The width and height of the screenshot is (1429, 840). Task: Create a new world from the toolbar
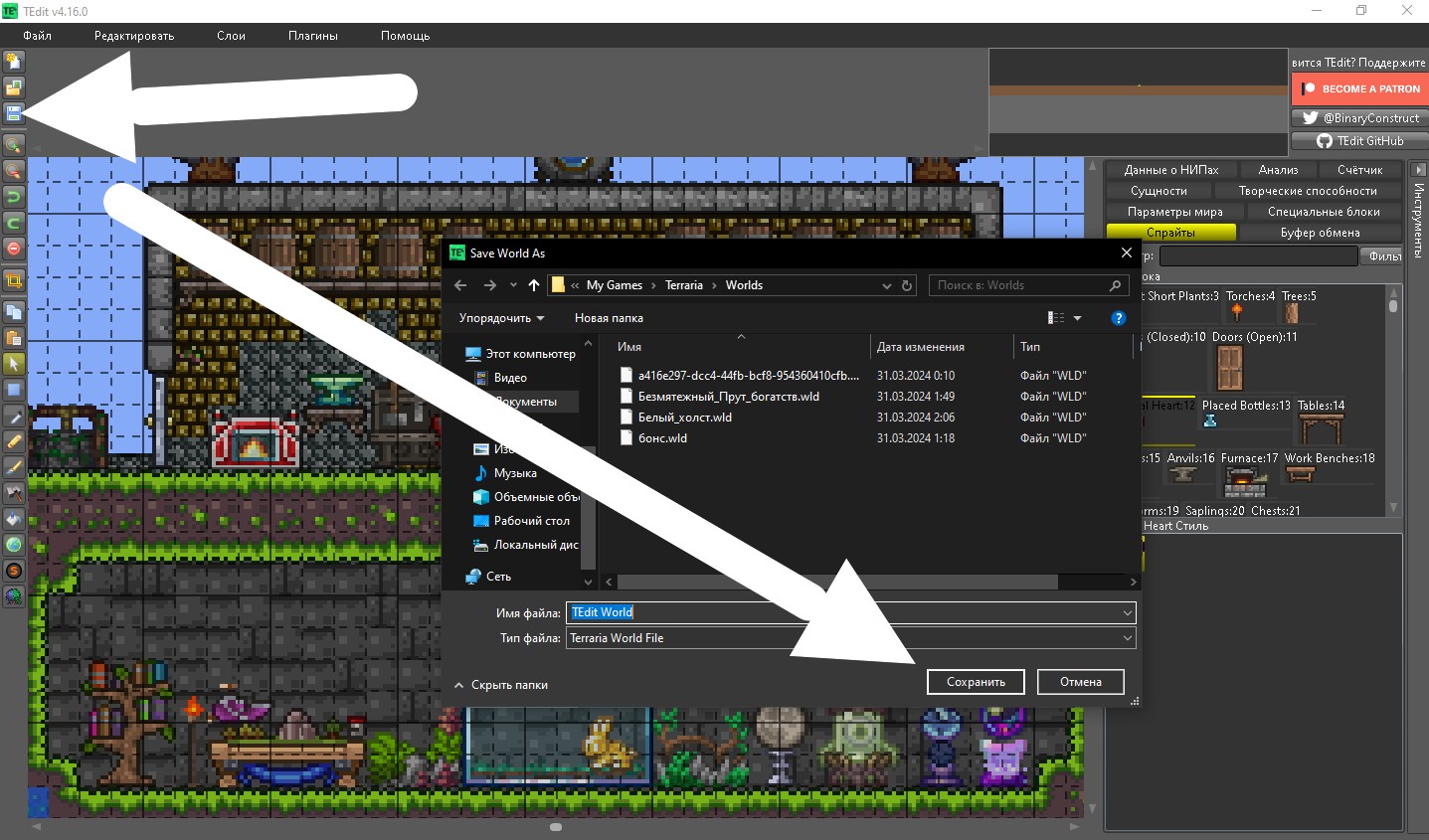tap(14, 62)
